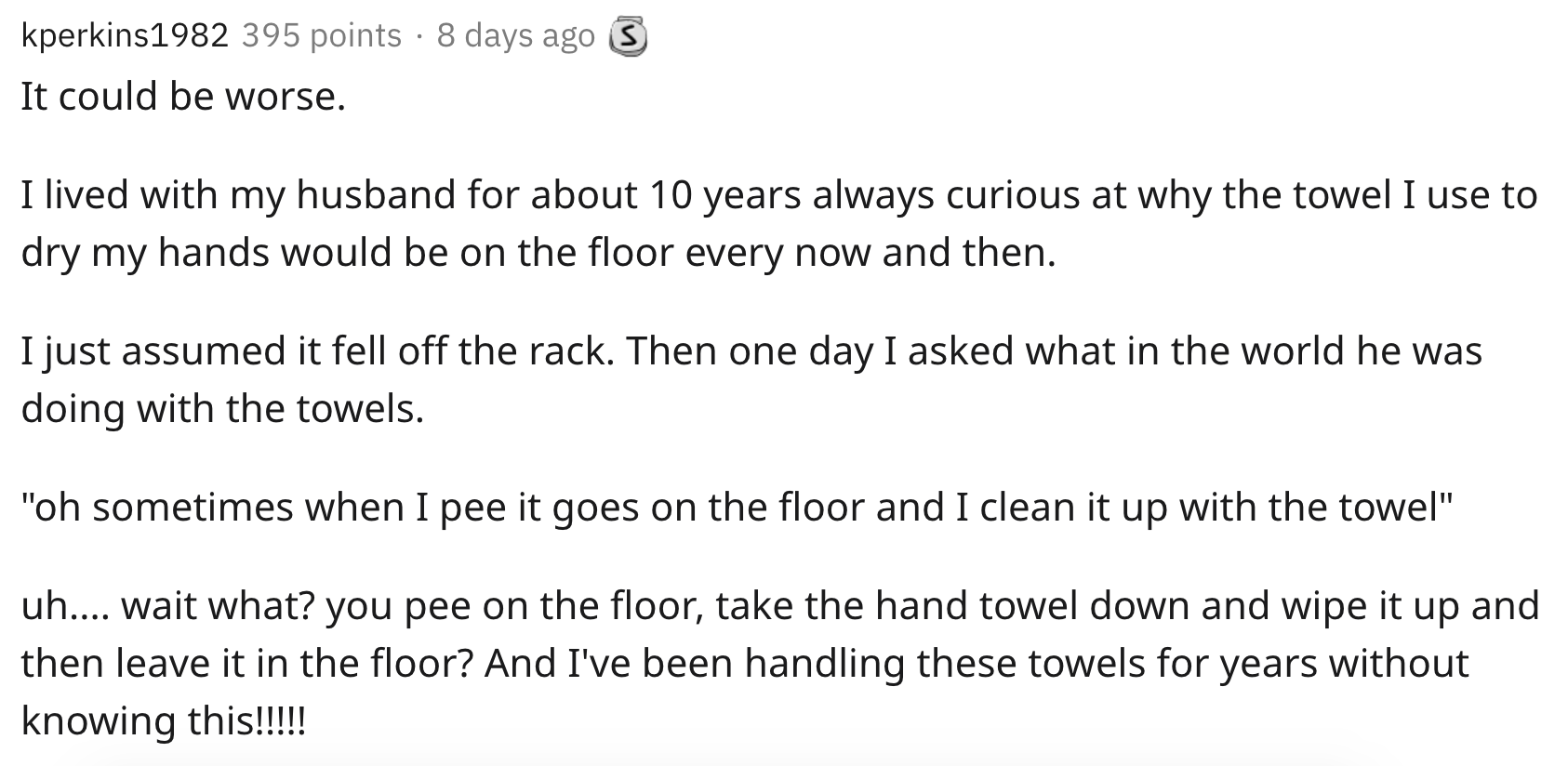The height and width of the screenshot is (766, 1568).
Task: Click 'then leave it in the floor?' text
Action: [x=247, y=664]
